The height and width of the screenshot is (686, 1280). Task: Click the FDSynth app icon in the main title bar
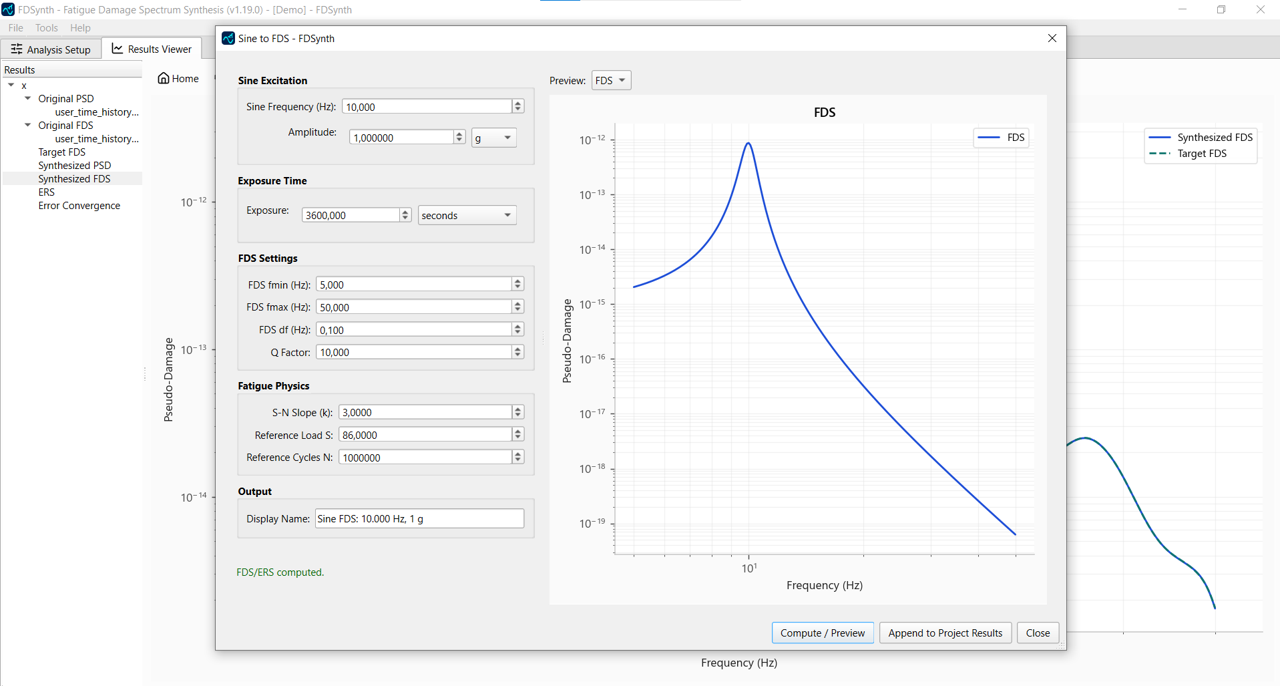click(x=10, y=9)
